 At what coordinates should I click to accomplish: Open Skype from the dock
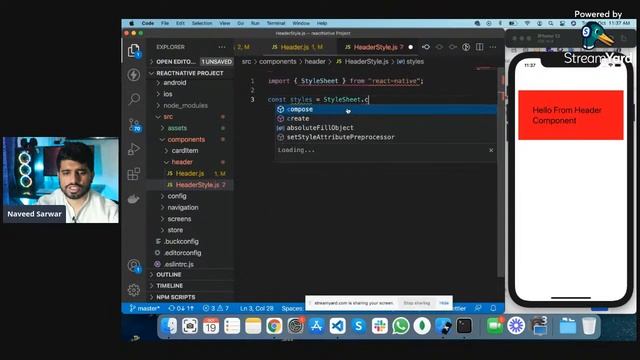pyautogui.click(x=359, y=326)
